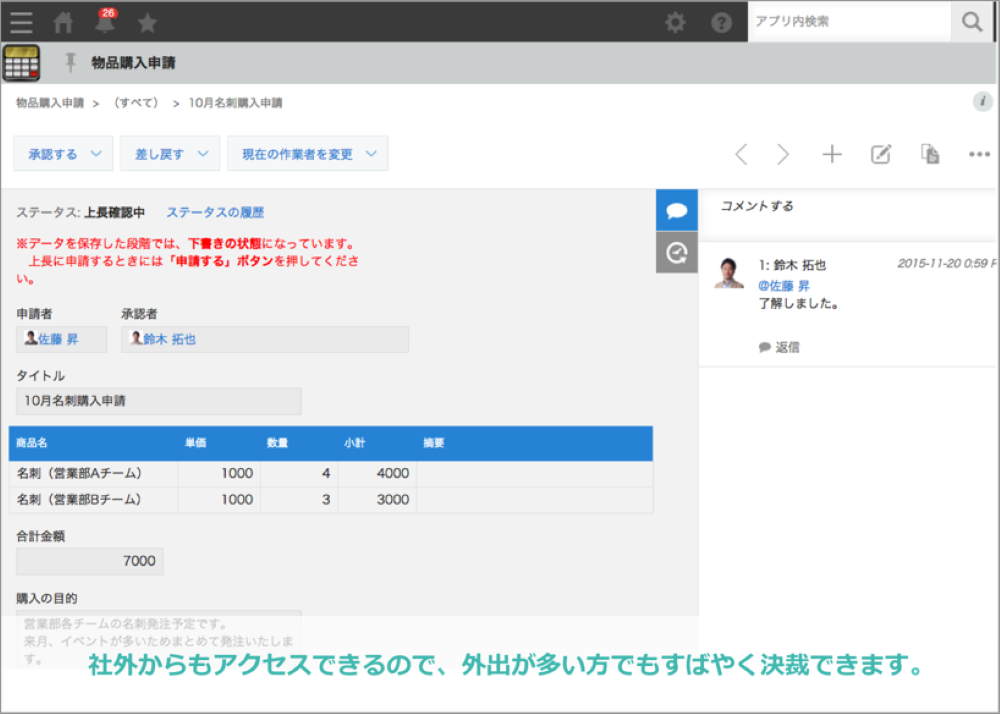Go to the home portal icon

[63, 22]
